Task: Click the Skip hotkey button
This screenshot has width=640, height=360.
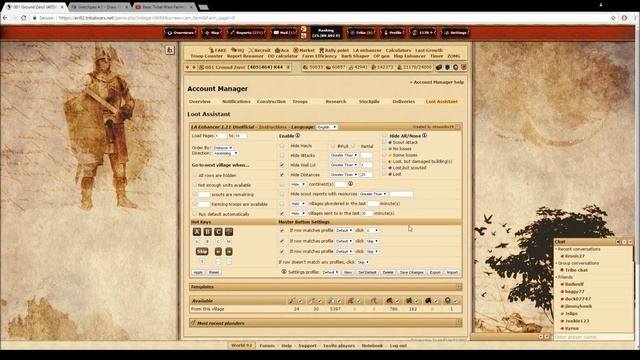Action: click(202, 251)
